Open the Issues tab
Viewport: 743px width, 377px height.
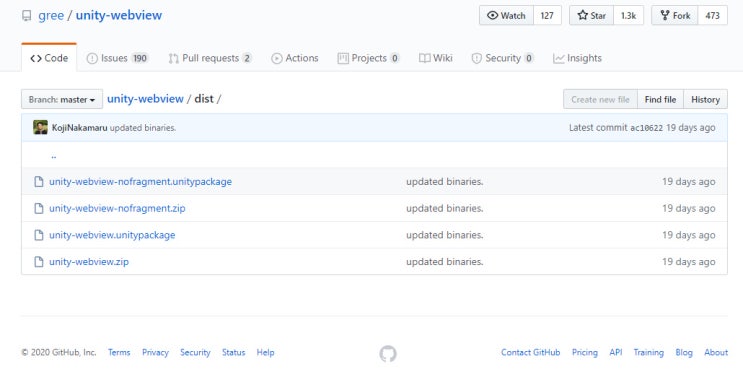[x=118, y=58]
